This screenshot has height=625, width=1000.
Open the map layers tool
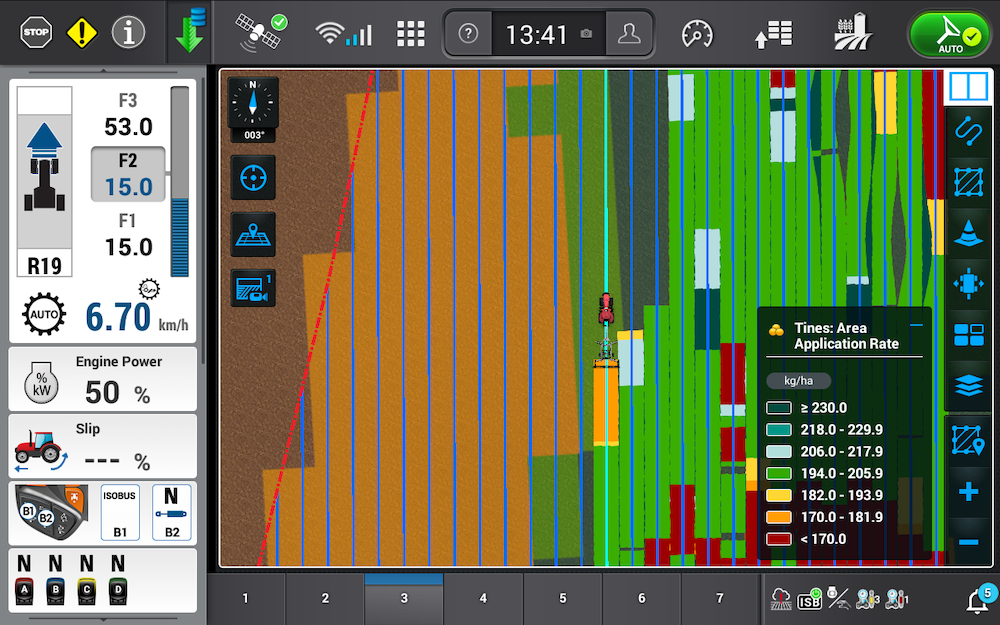(x=968, y=387)
